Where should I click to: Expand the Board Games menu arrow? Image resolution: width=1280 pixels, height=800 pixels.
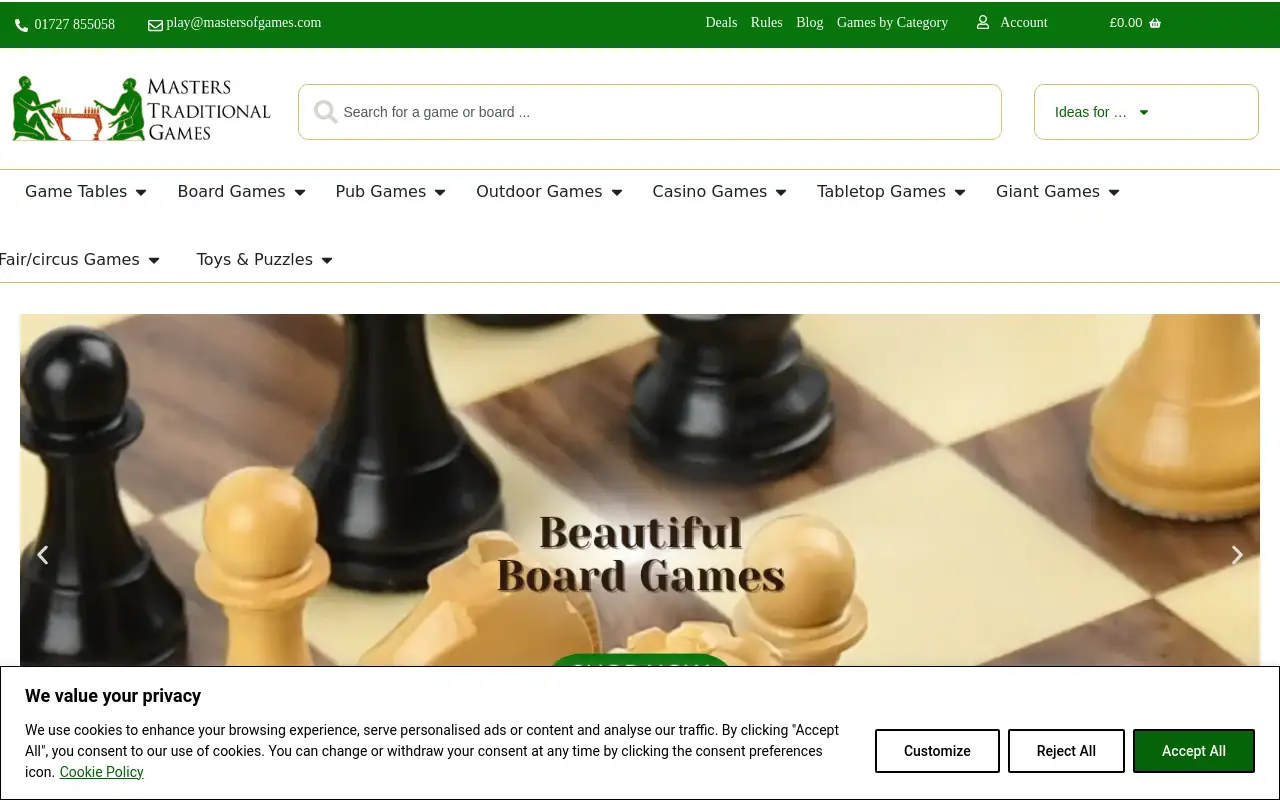point(299,192)
